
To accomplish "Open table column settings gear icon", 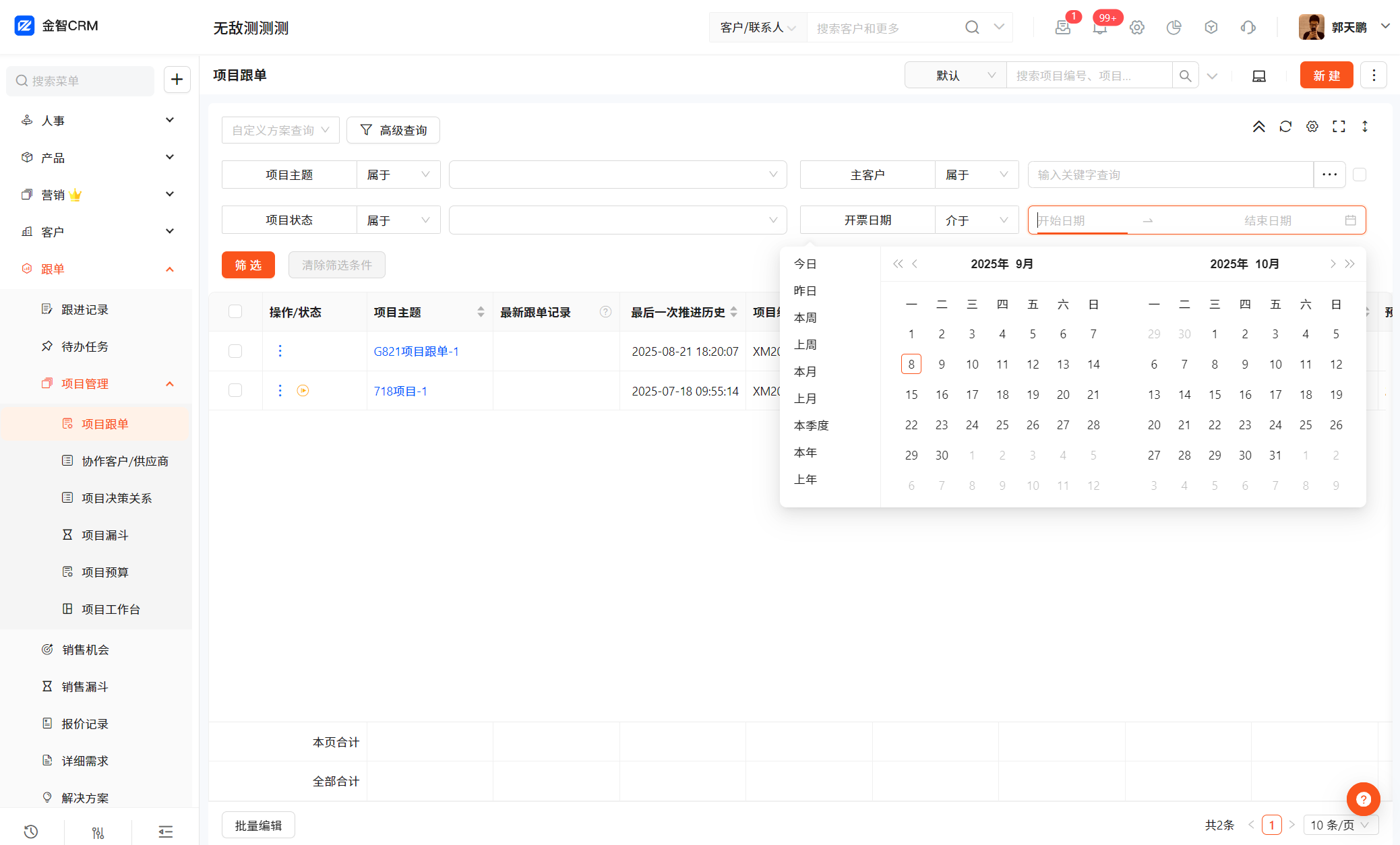I will (x=1312, y=127).
